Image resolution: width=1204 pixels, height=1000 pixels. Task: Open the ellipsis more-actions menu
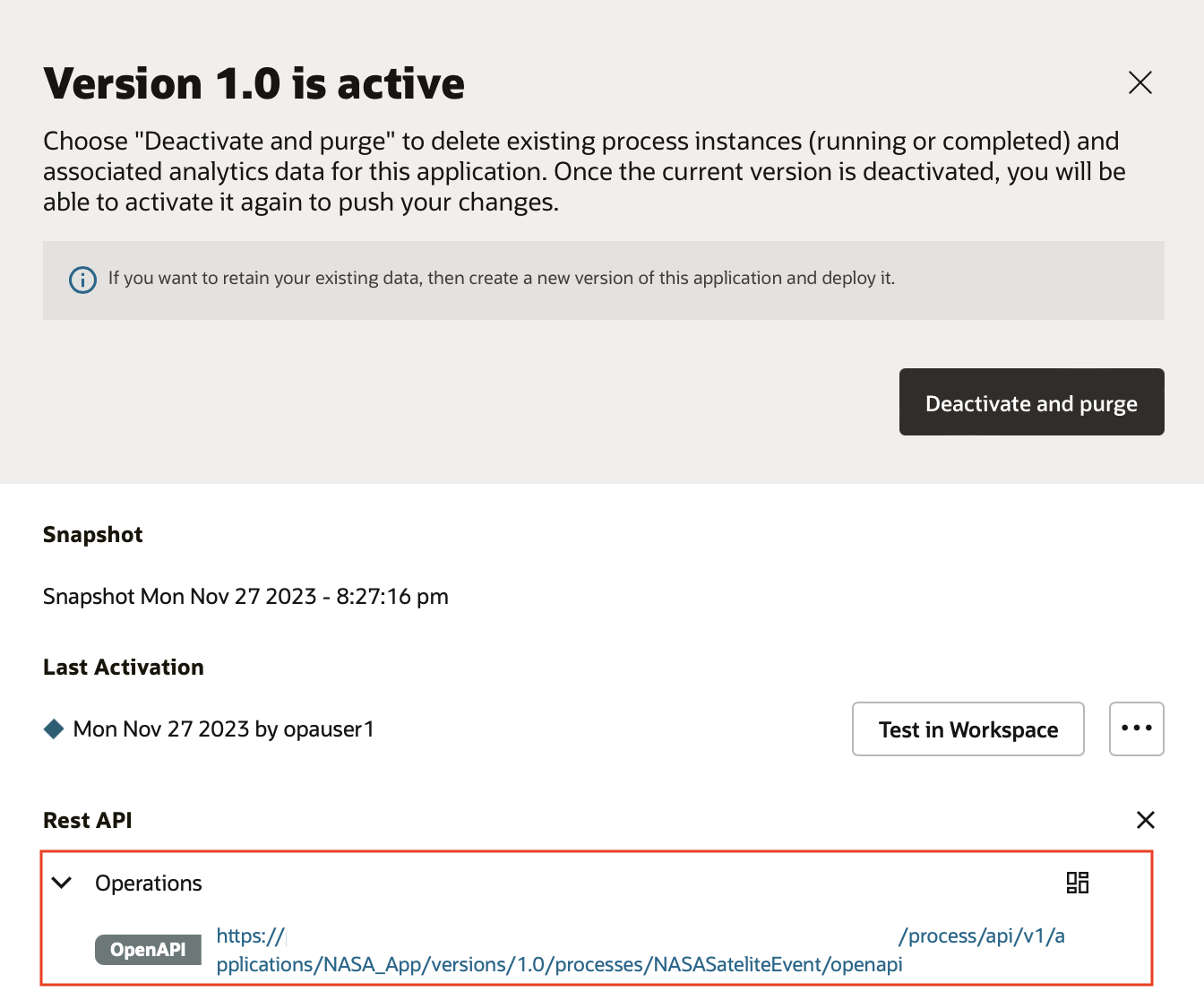1136,728
